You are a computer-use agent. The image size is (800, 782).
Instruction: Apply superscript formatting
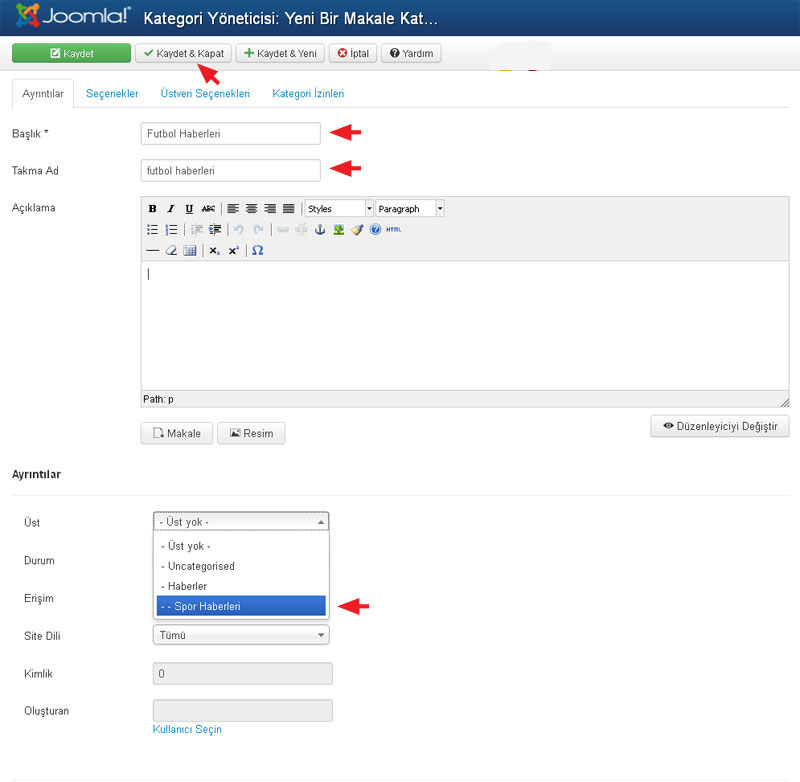click(234, 250)
